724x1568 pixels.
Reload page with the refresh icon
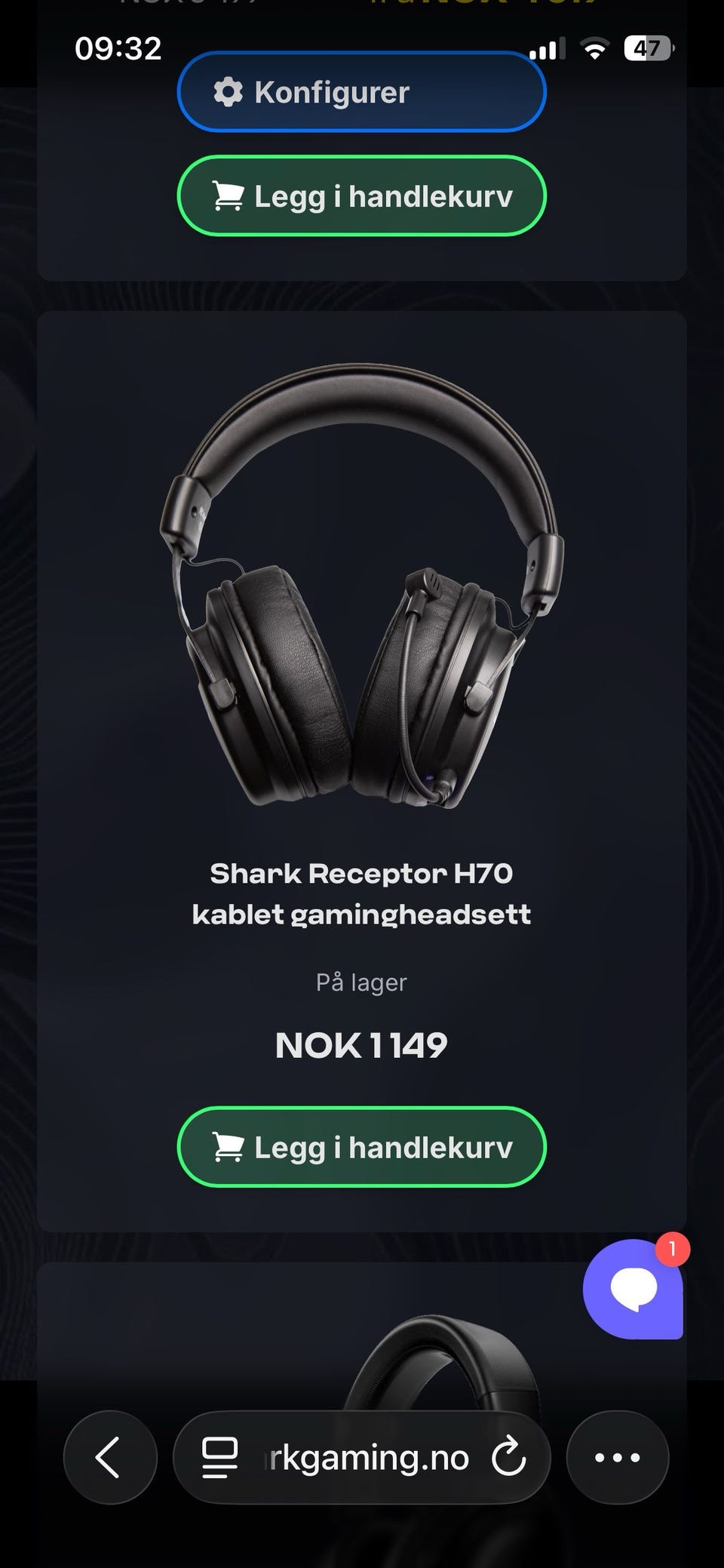[x=508, y=1457]
